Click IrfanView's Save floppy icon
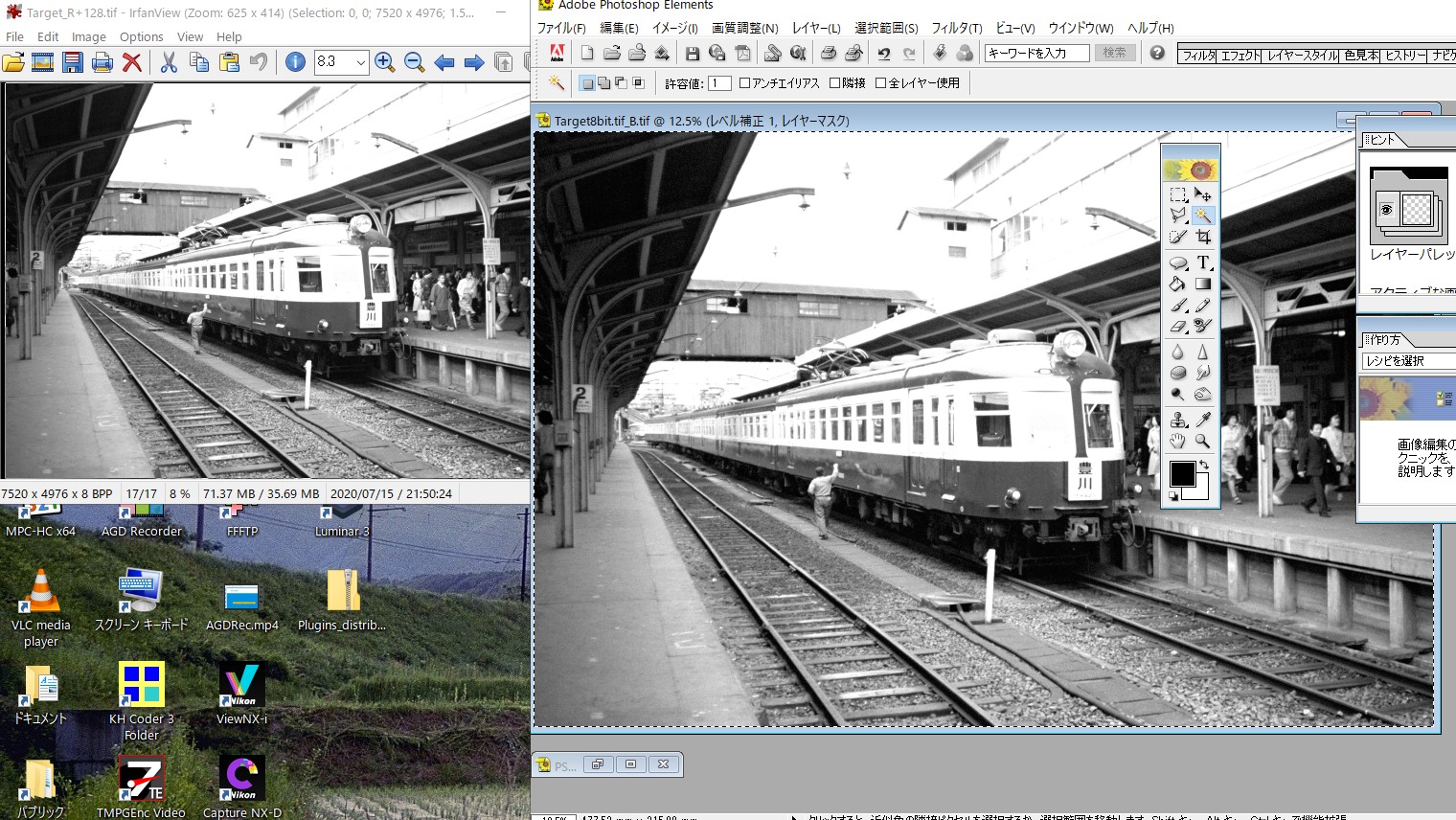Viewport: 1456px width, 820px height. pos(73,62)
